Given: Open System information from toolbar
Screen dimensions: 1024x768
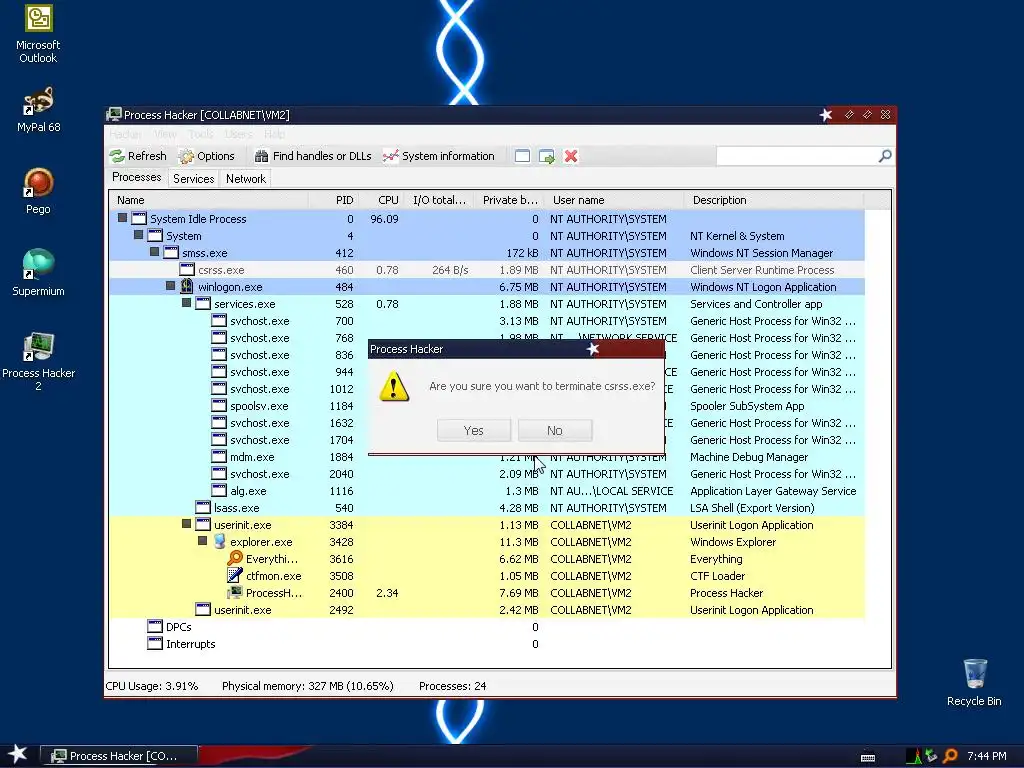Looking at the screenshot, I should click(439, 156).
